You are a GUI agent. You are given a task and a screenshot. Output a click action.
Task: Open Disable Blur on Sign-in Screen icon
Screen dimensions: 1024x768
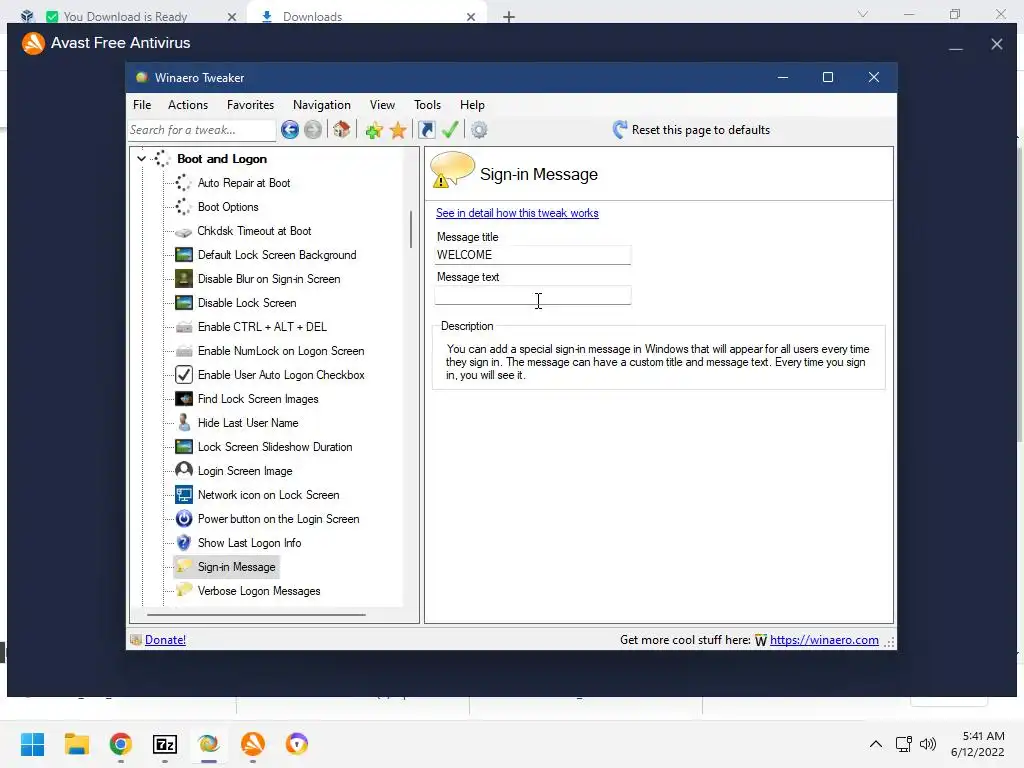coord(184,279)
